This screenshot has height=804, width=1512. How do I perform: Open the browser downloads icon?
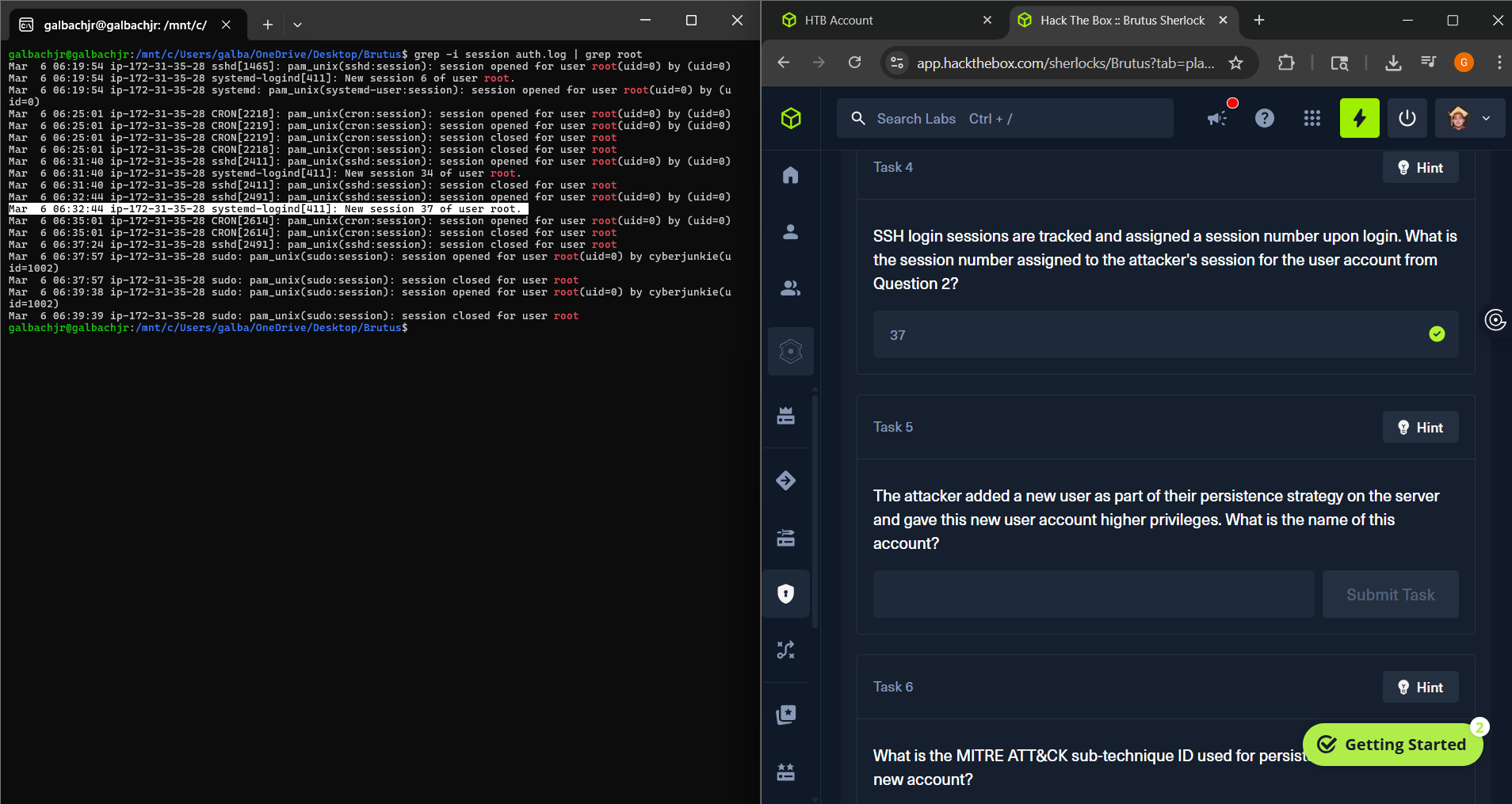pos(1393,63)
